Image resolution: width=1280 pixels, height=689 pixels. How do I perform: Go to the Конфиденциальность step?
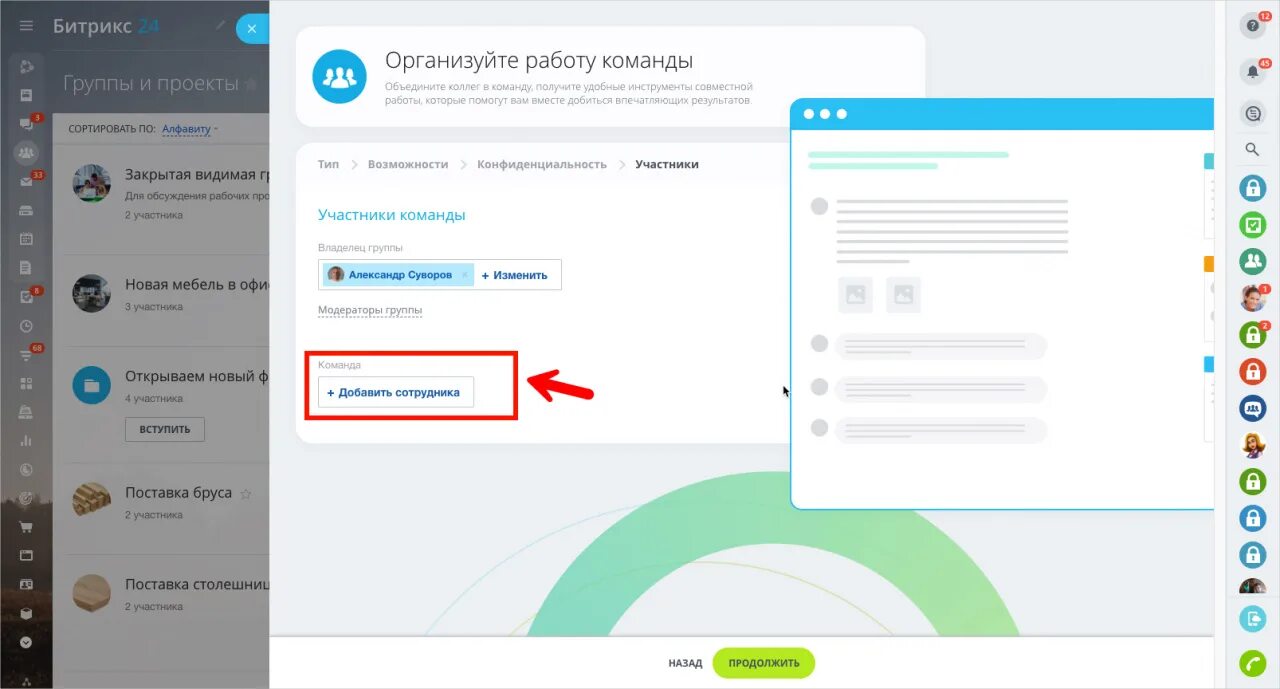(x=542, y=164)
